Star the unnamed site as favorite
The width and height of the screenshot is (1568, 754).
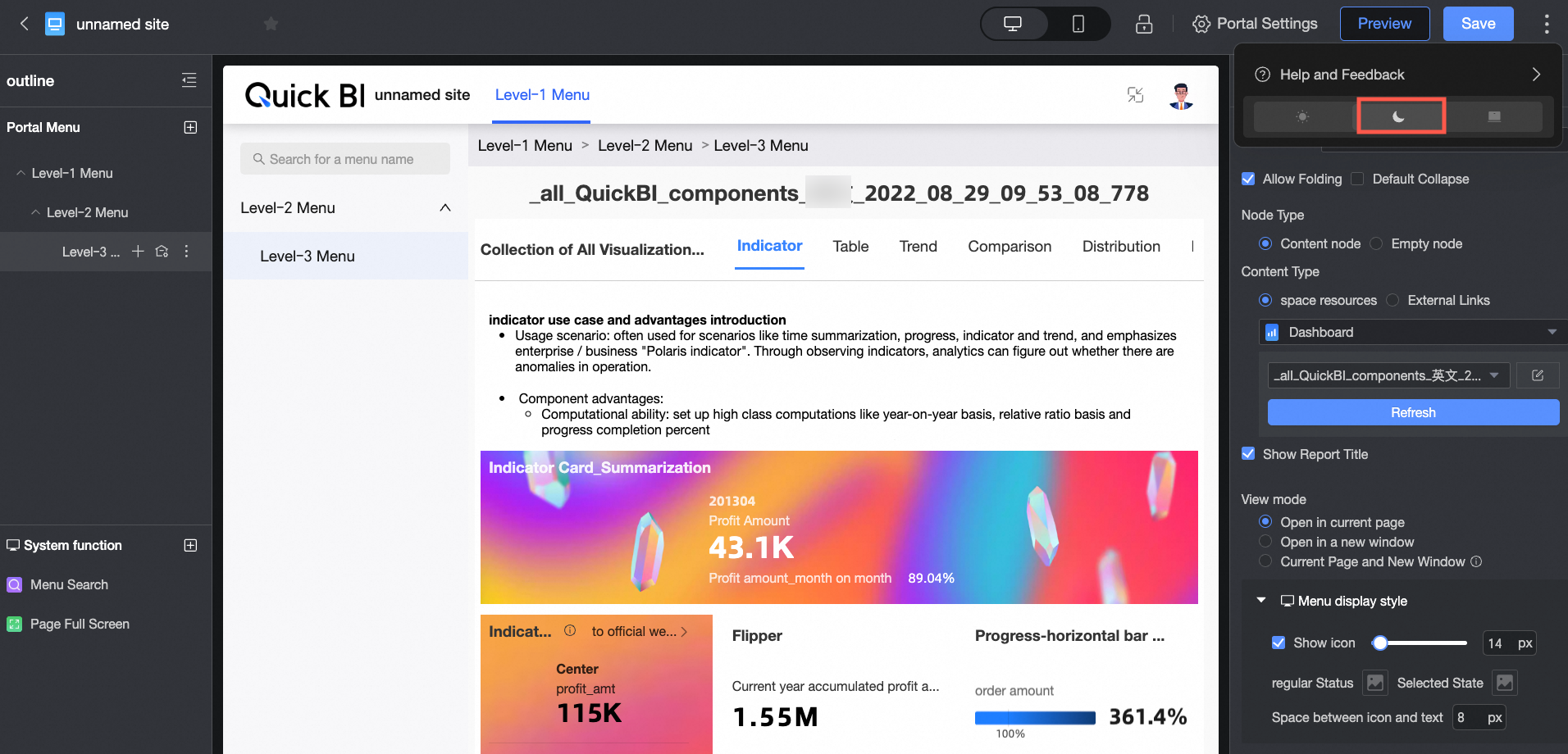pos(271,24)
